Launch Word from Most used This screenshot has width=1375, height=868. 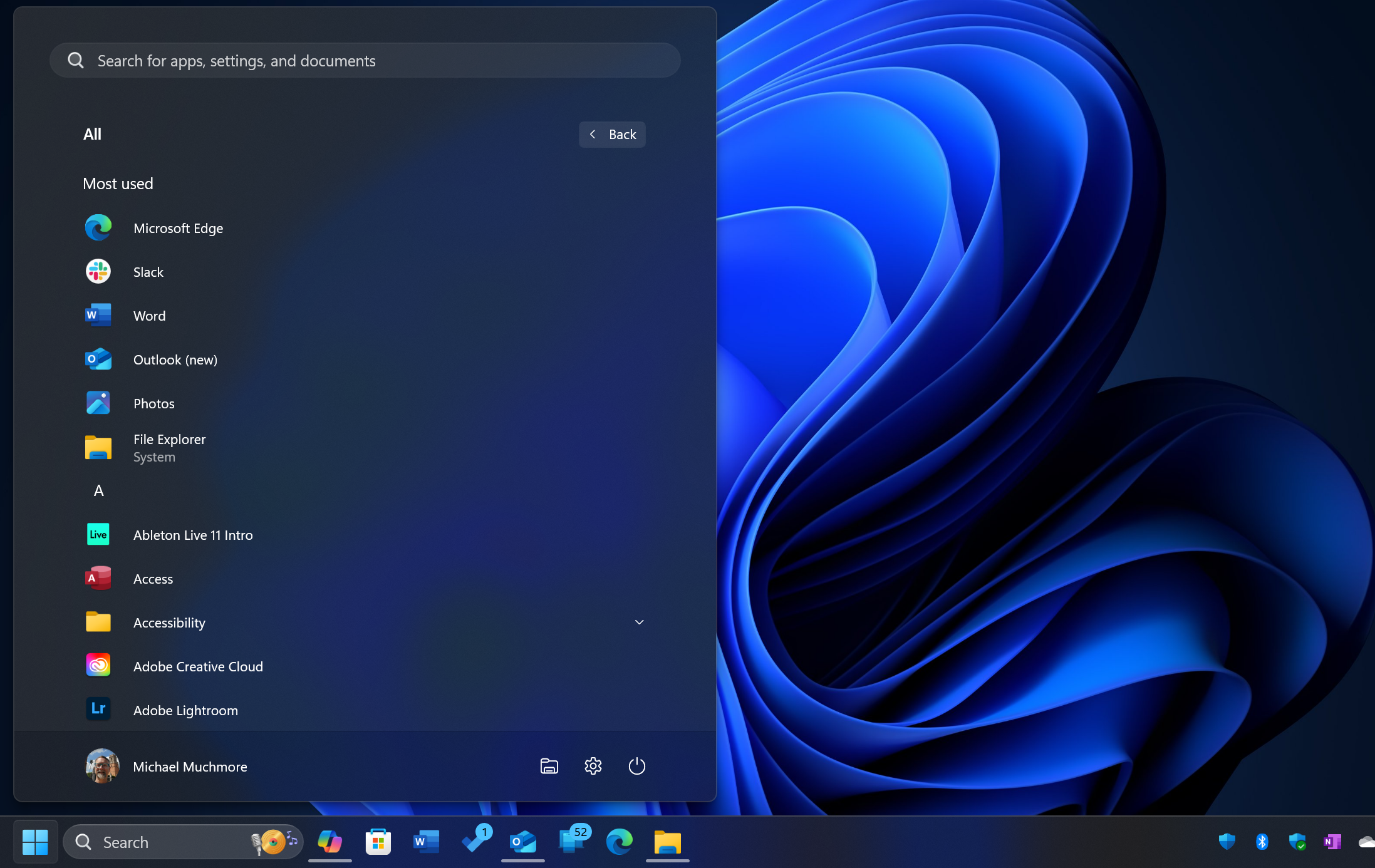point(149,315)
